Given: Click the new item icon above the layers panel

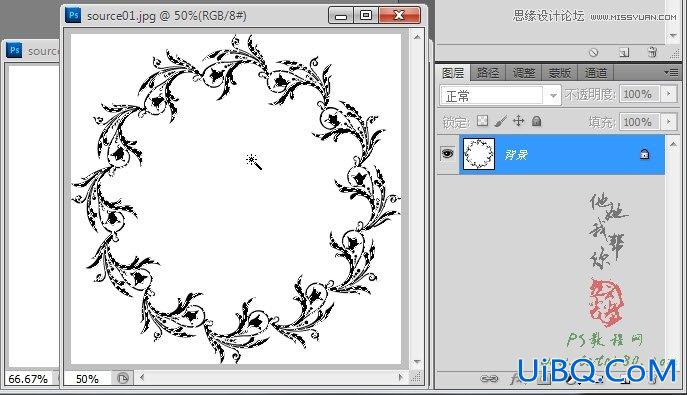Looking at the screenshot, I should (x=624, y=53).
